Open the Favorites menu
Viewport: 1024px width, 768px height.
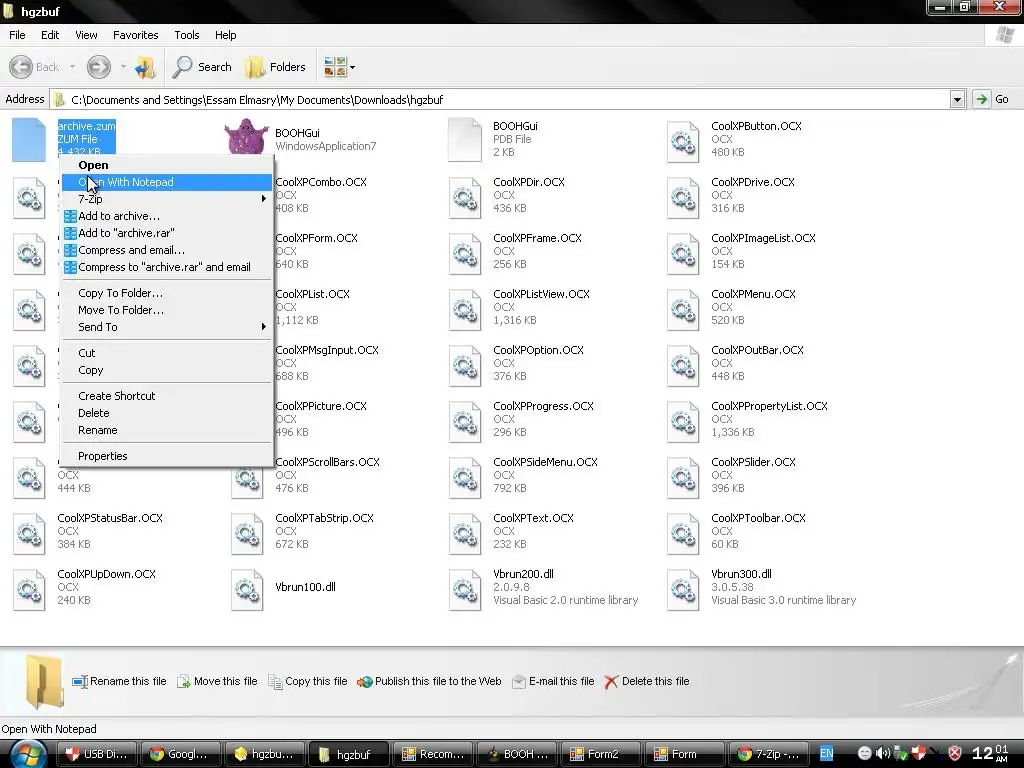point(136,35)
